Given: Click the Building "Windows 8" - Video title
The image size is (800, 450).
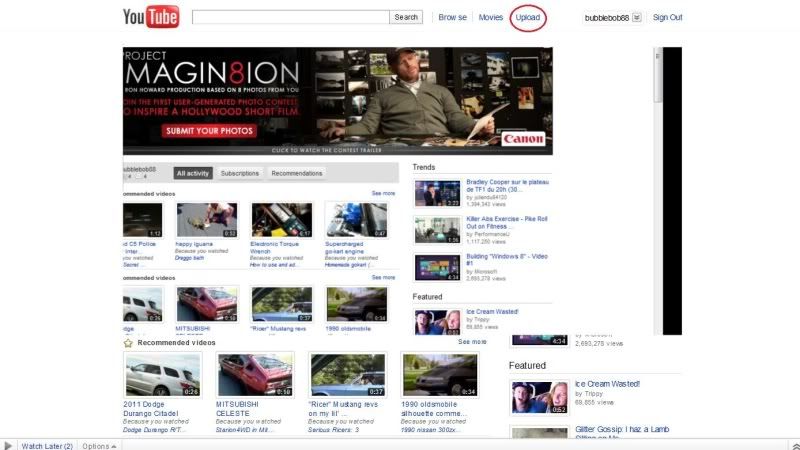Looking at the screenshot, I should coord(507,260).
